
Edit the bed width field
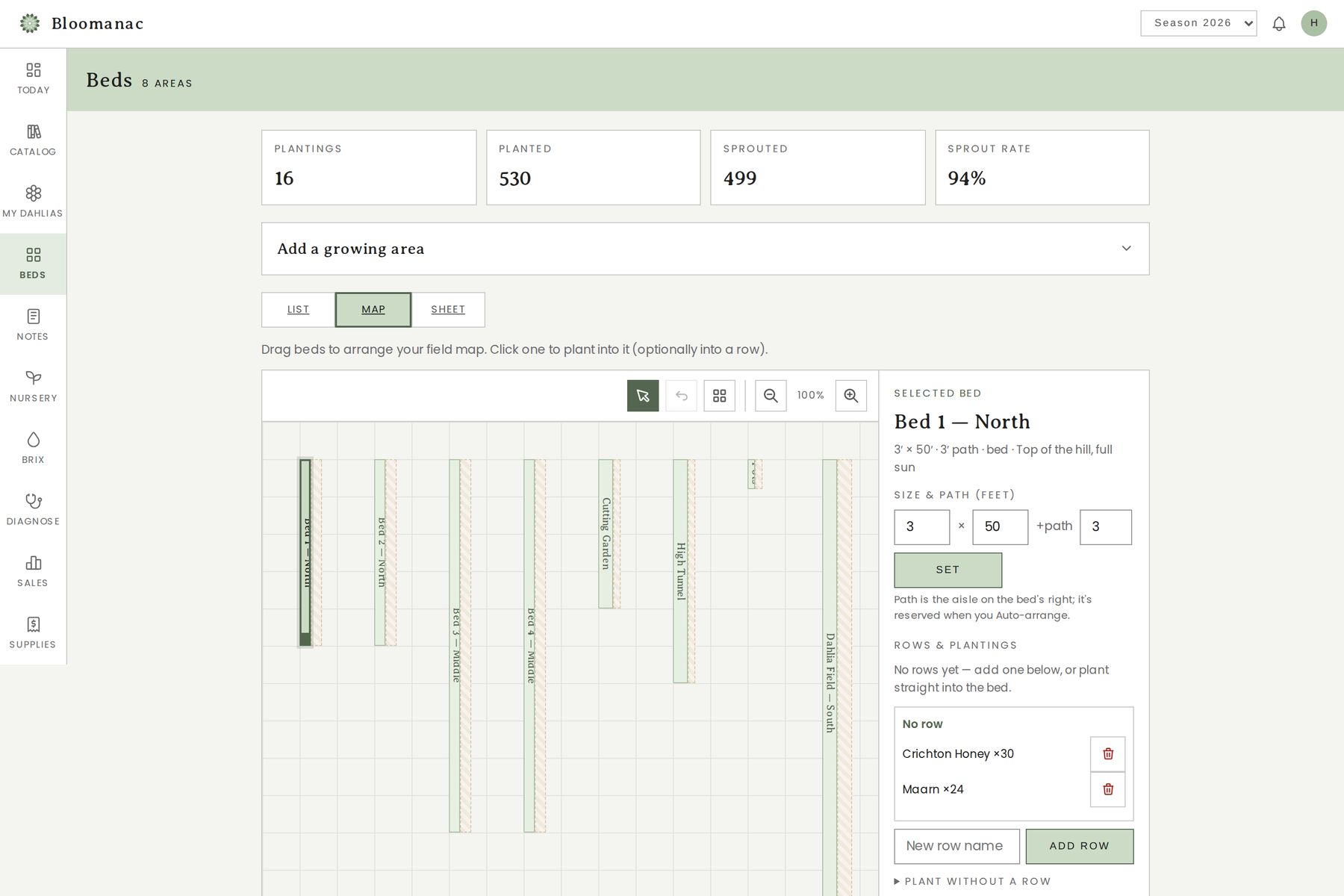pos(922,527)
